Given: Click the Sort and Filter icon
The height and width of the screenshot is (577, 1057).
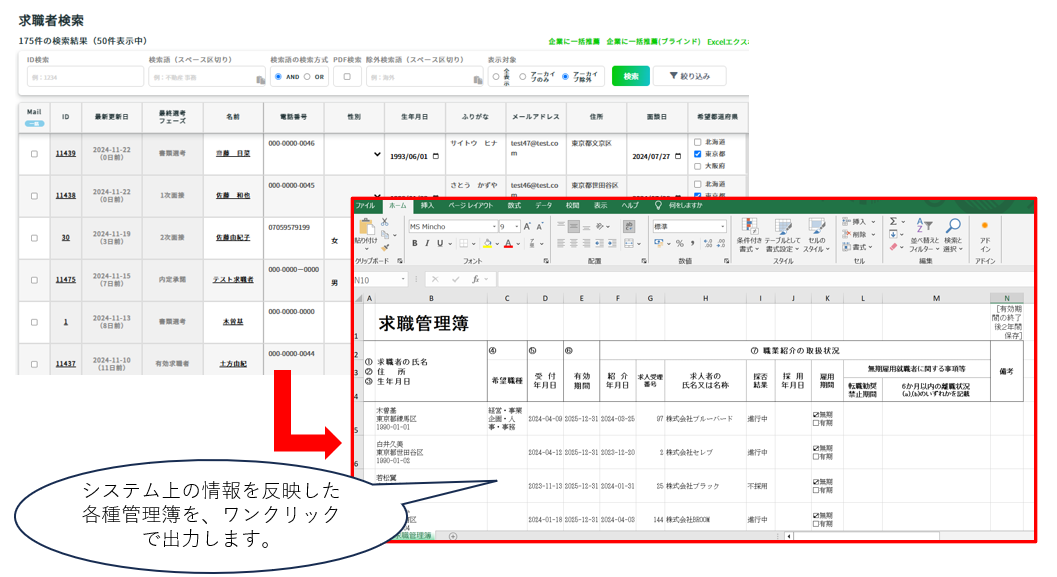Looking at the screenshot, I should (x=925, y=228).
